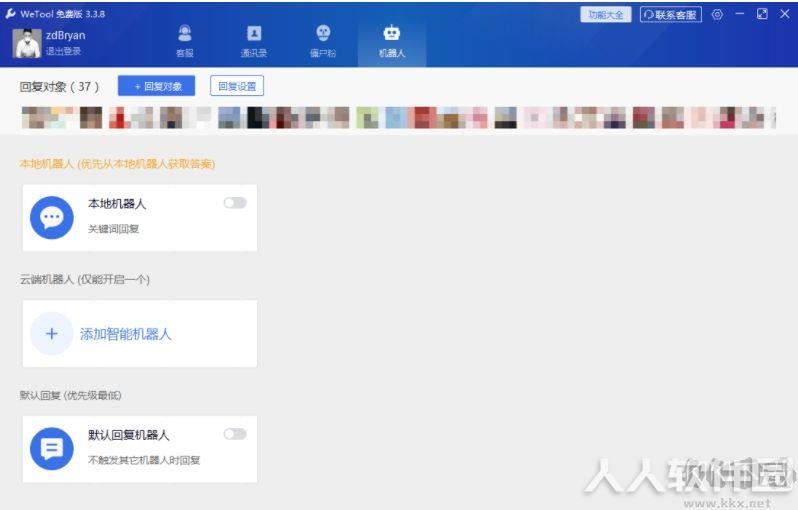Open the 回复设置 reply settings button

tap(237, 86)
